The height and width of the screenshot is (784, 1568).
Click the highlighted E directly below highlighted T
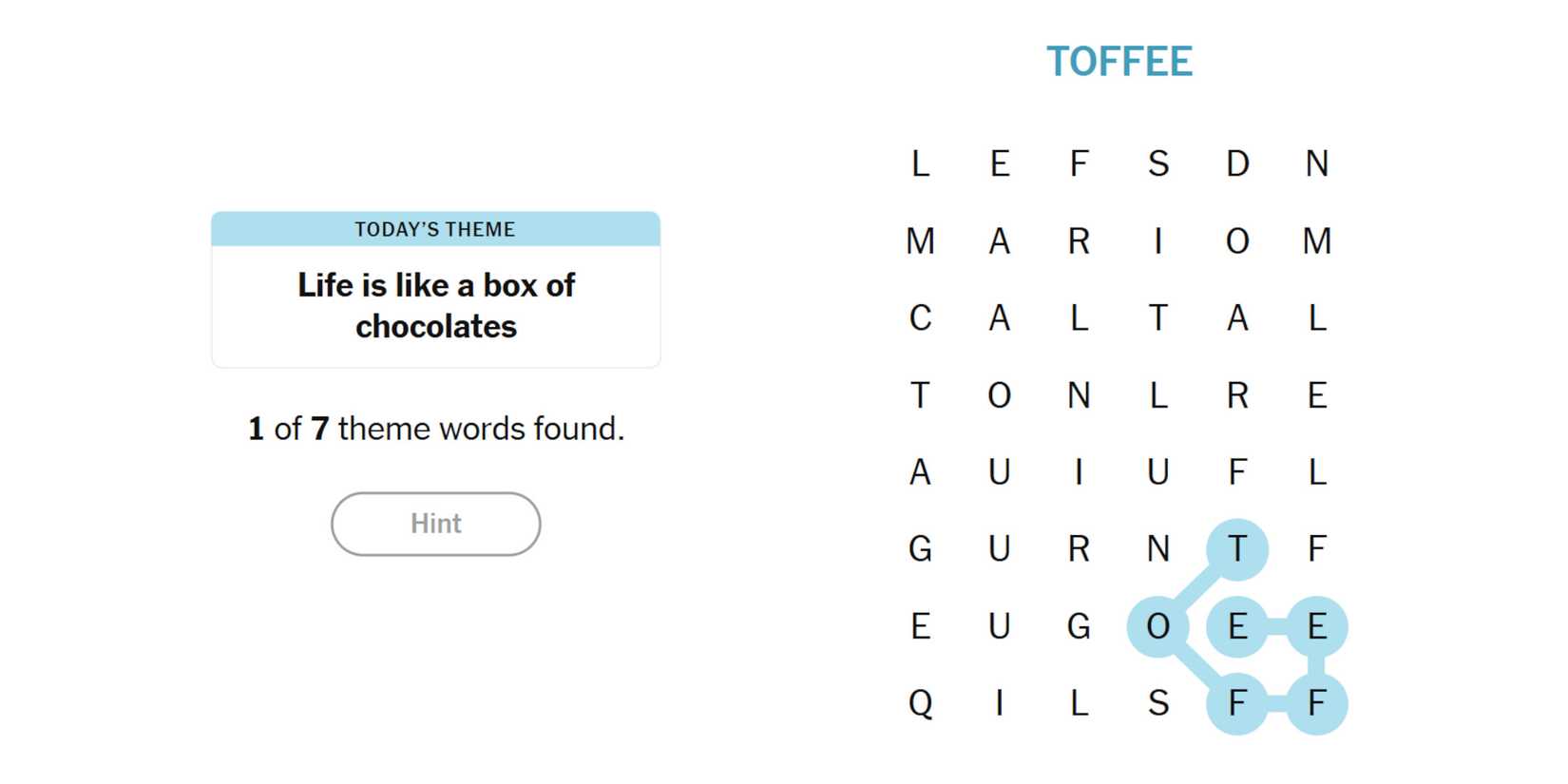pos(1237,627)
